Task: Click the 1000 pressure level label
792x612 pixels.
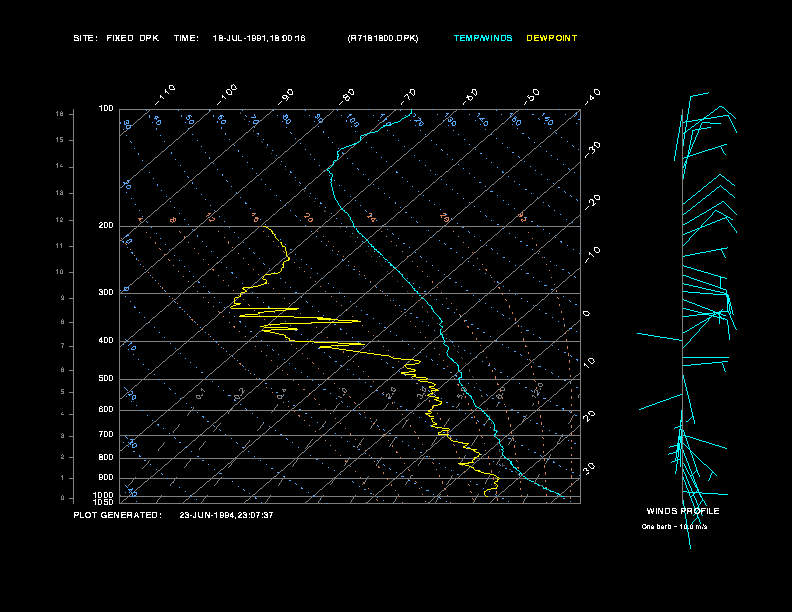Action: [104, 495]
